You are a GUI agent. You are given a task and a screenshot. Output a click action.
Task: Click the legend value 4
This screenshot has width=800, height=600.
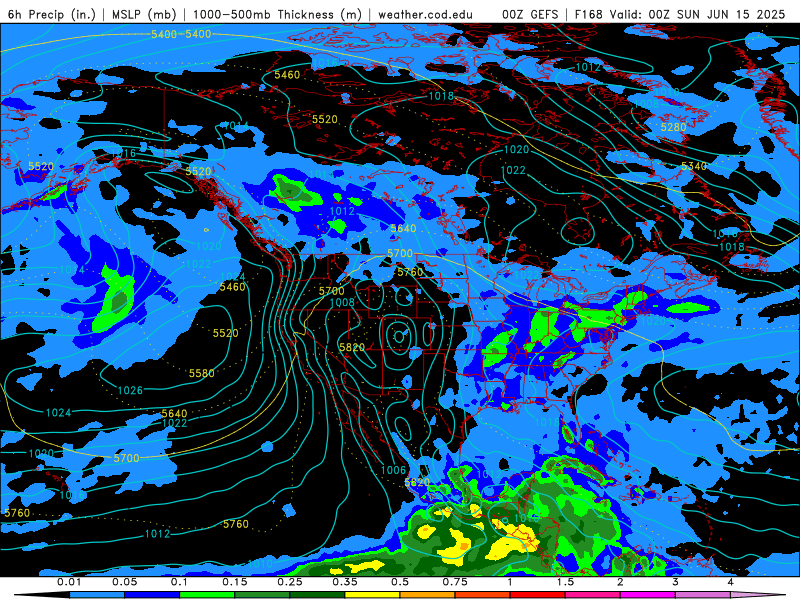point(730,582)
